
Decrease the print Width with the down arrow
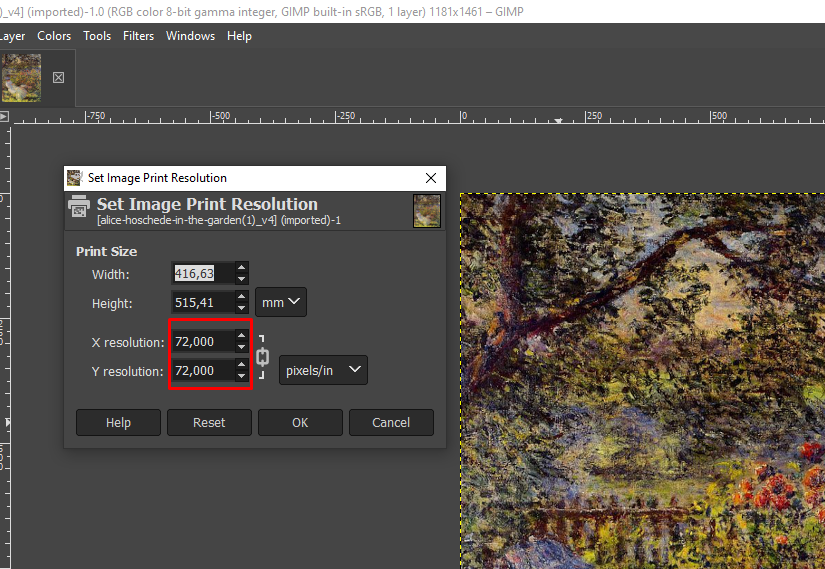click(242, 279)
